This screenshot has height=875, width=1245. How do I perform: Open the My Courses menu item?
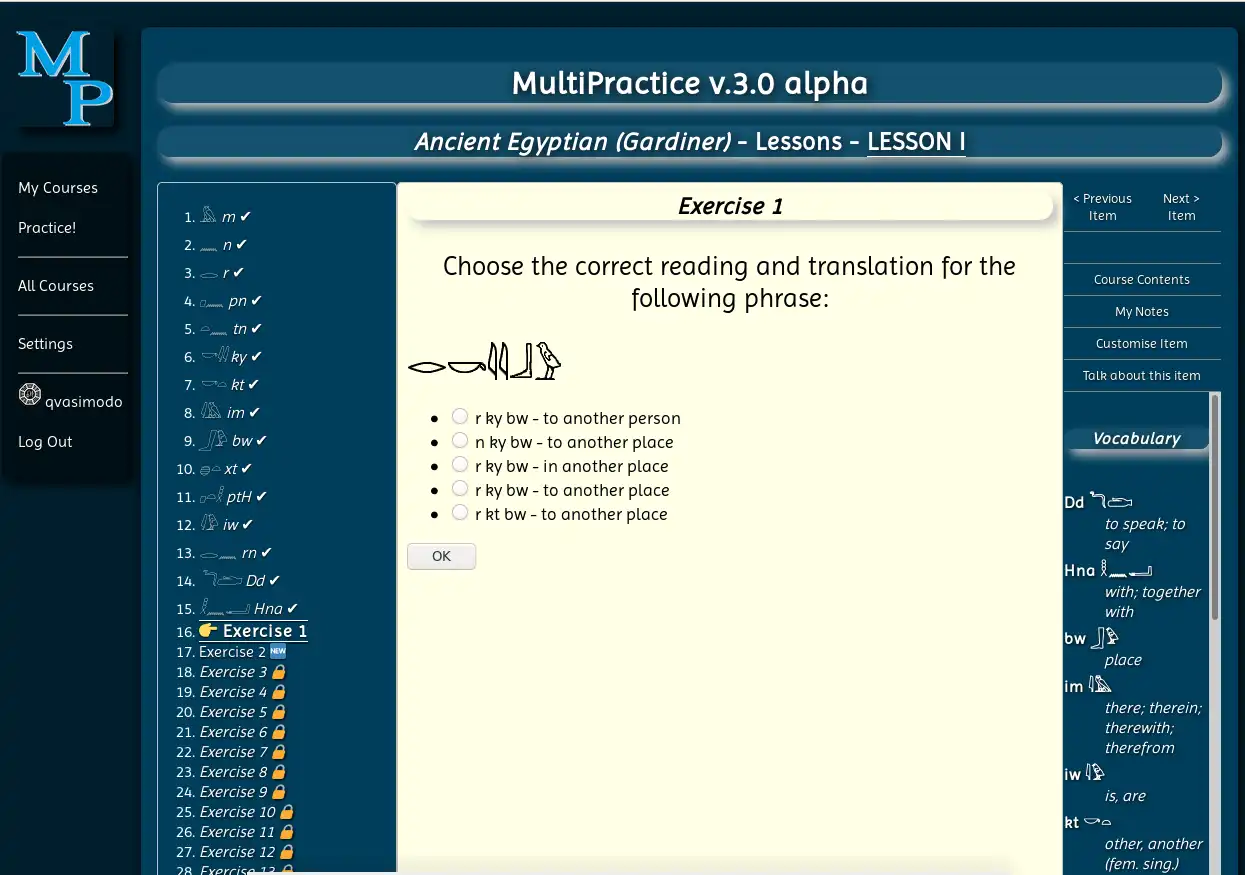click(58, 188)
